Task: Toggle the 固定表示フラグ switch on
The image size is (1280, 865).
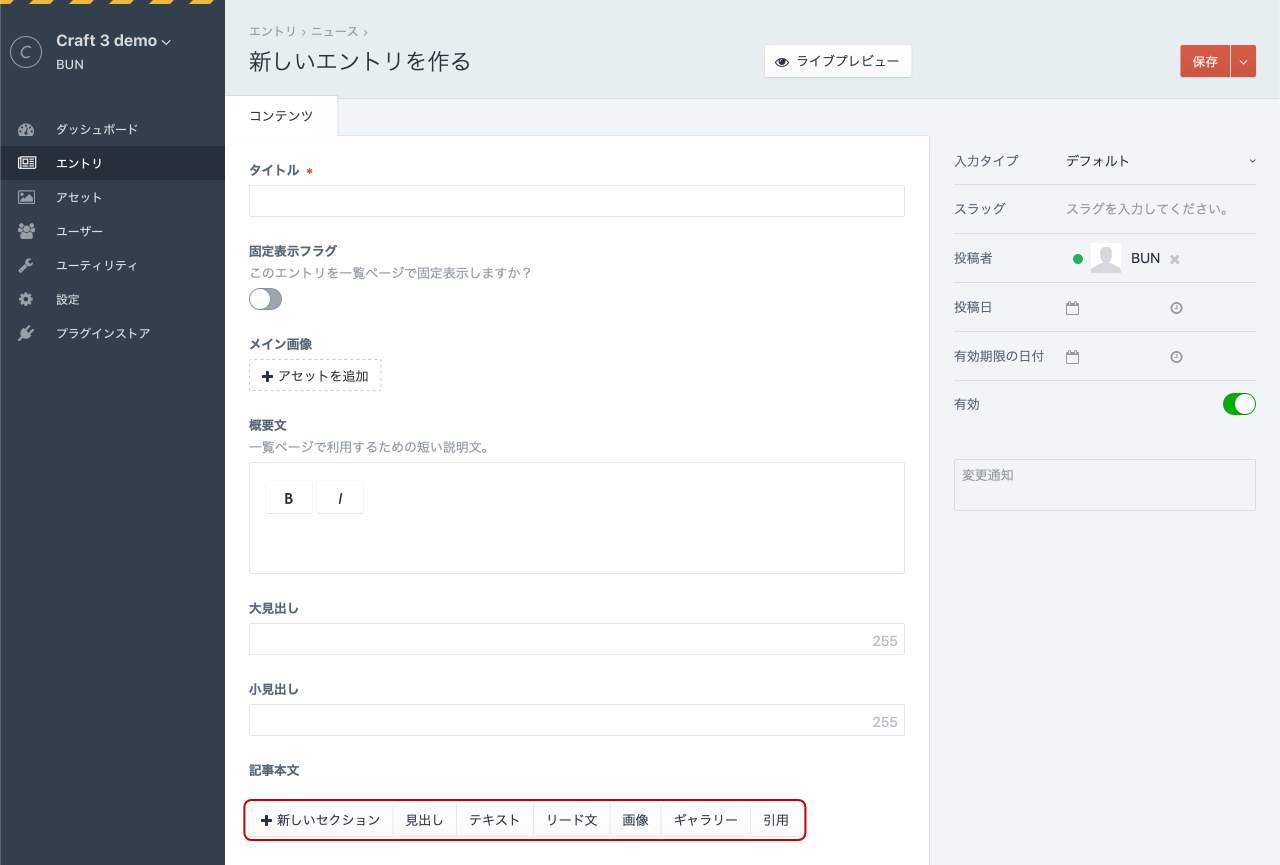Action: (265, 299)
